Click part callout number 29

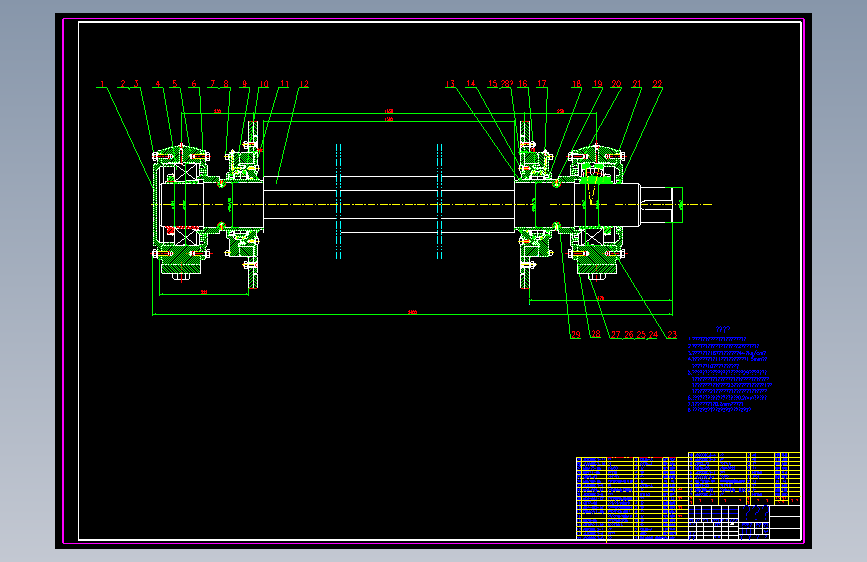tap(576, 335)
